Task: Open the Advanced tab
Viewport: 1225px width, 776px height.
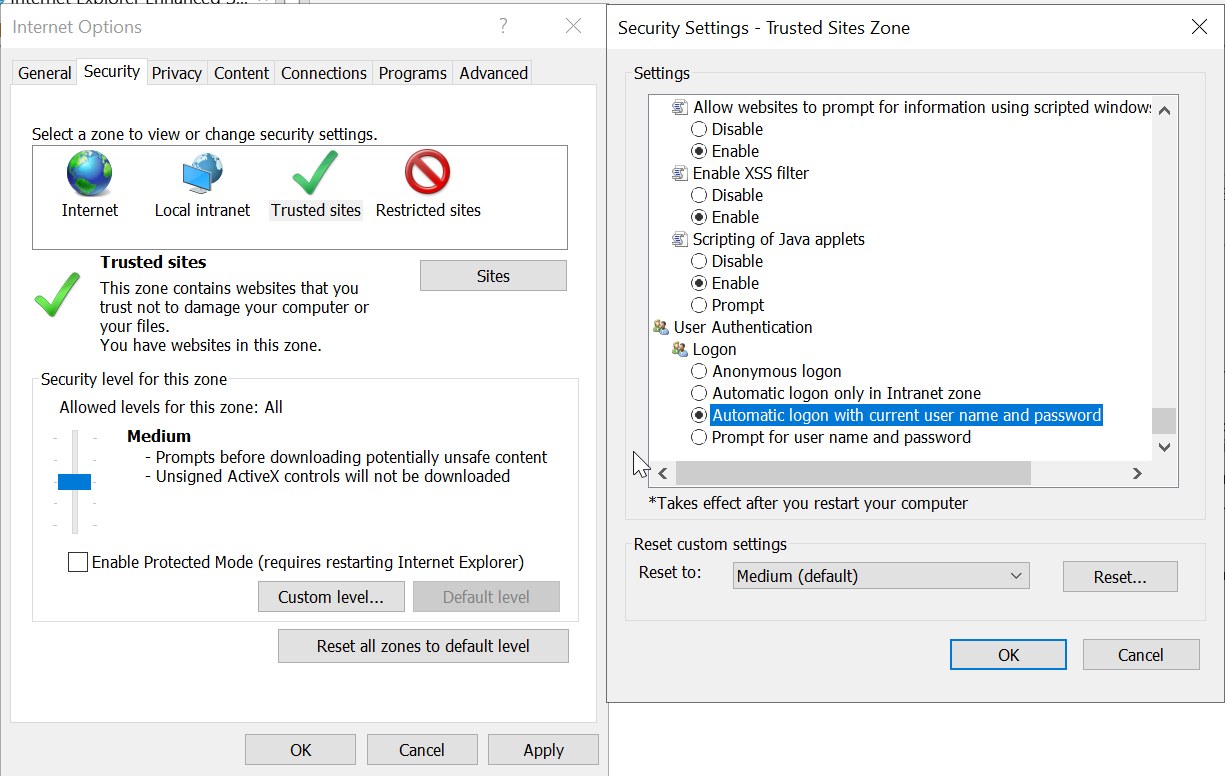Action: point(493,73)
